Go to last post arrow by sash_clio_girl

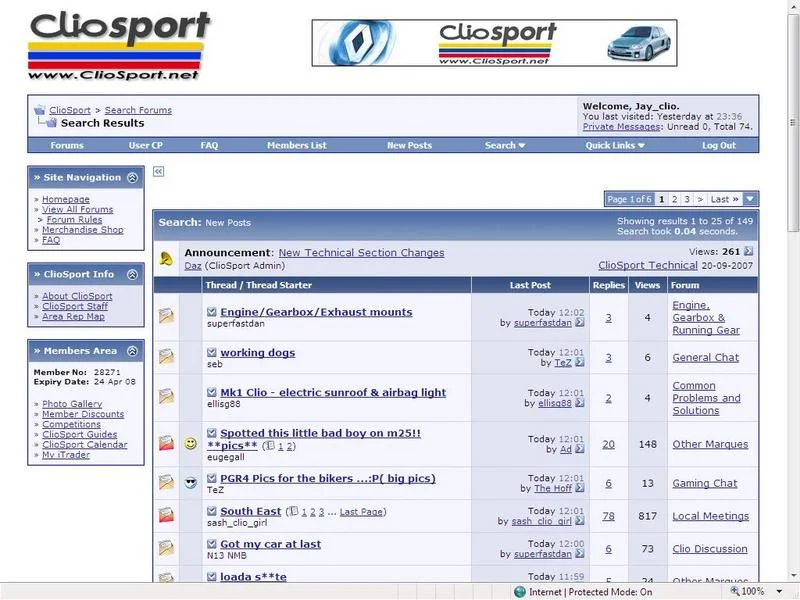580,521
